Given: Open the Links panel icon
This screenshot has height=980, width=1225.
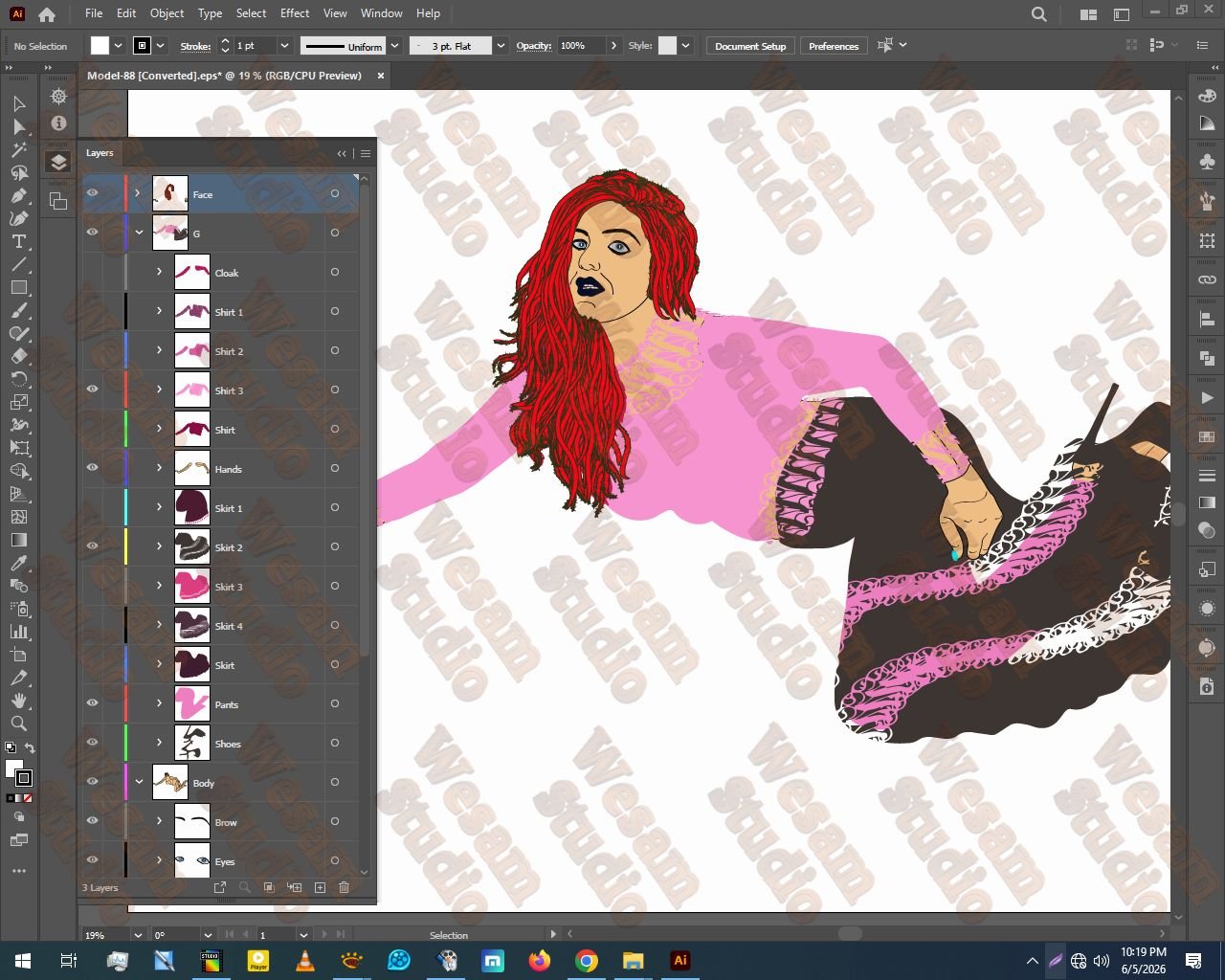Looking at the screenshot, I should tap(1207, 279).
